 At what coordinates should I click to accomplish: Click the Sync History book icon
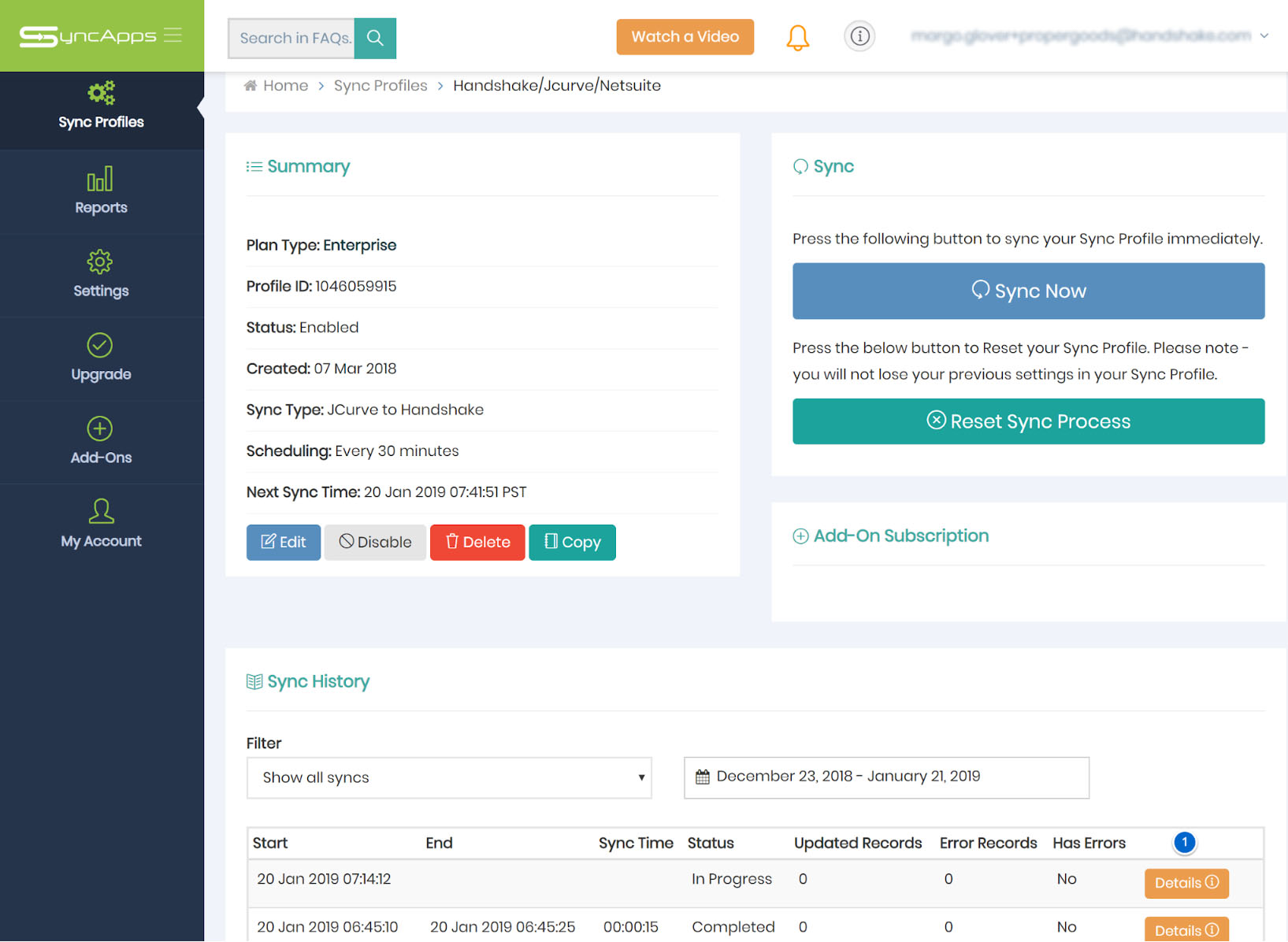(254, 681)
